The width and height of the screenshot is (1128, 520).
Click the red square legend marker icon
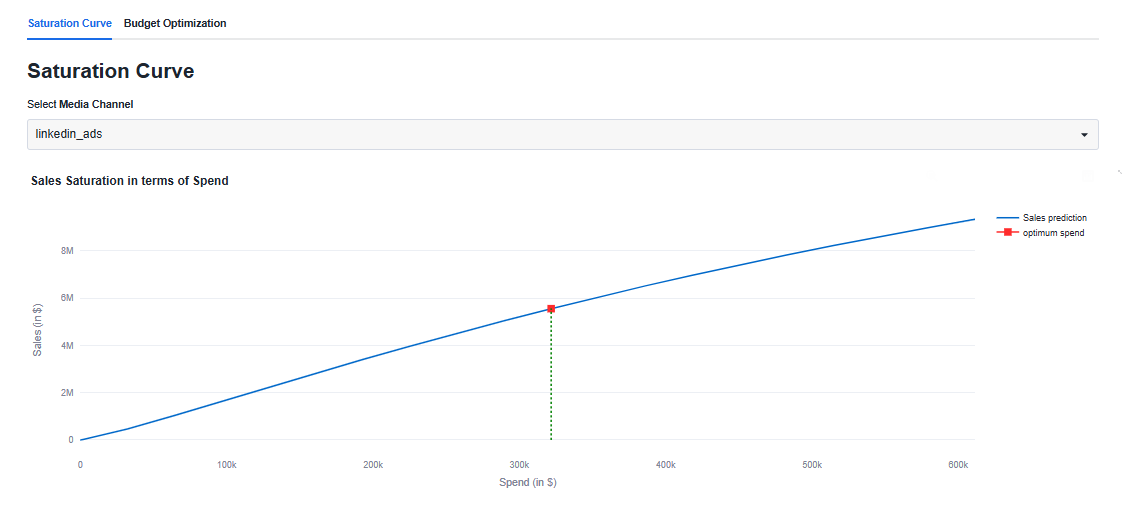pyautogui.click(x=1007, y=233)
